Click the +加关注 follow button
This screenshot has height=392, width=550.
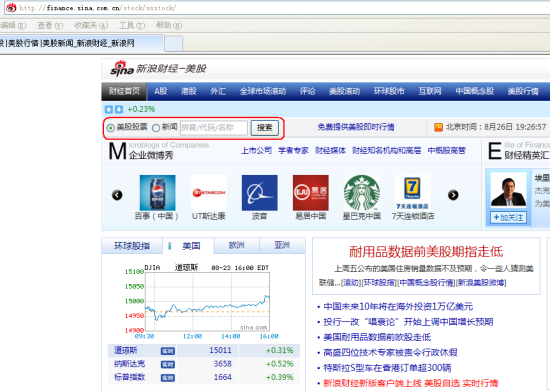pyautogui.click(x=508, y=218)
